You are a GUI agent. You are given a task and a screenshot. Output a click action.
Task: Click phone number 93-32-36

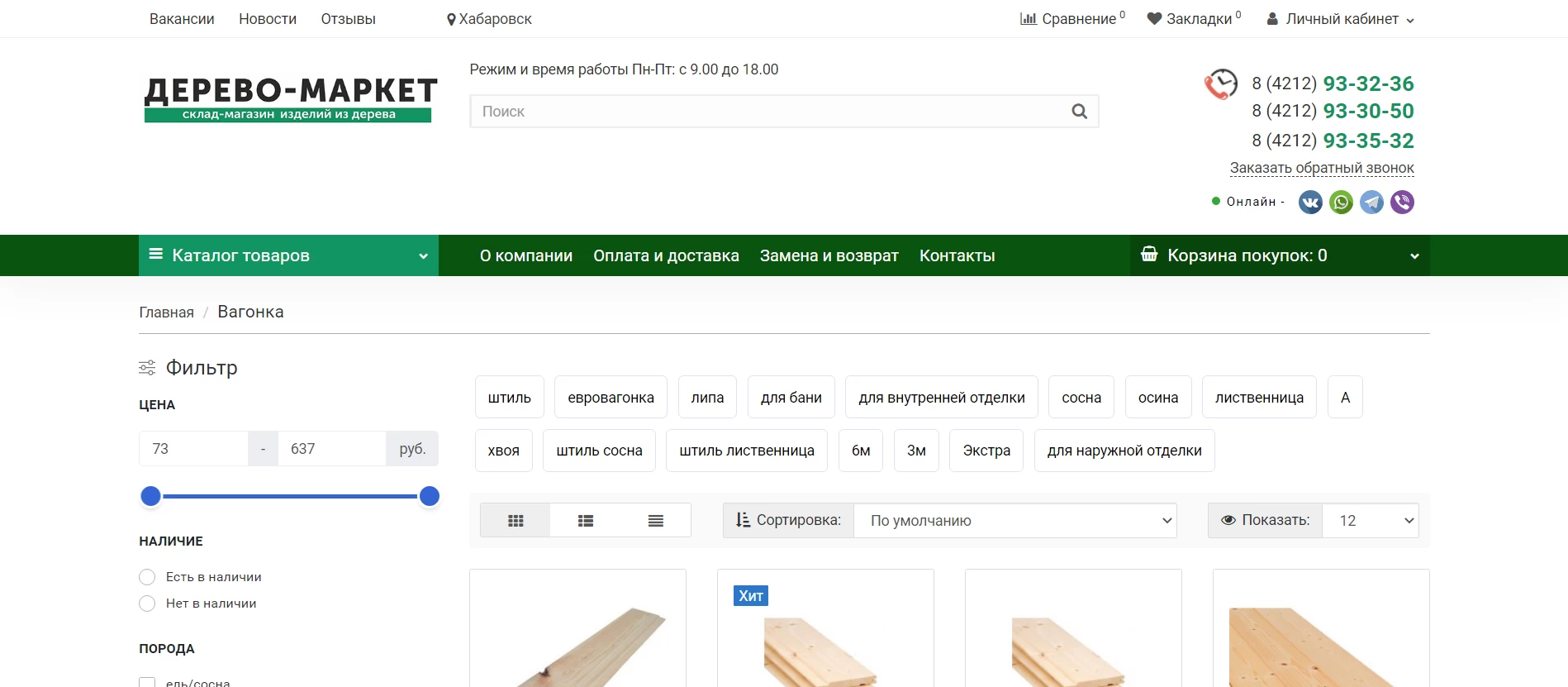coord(1368,83)
